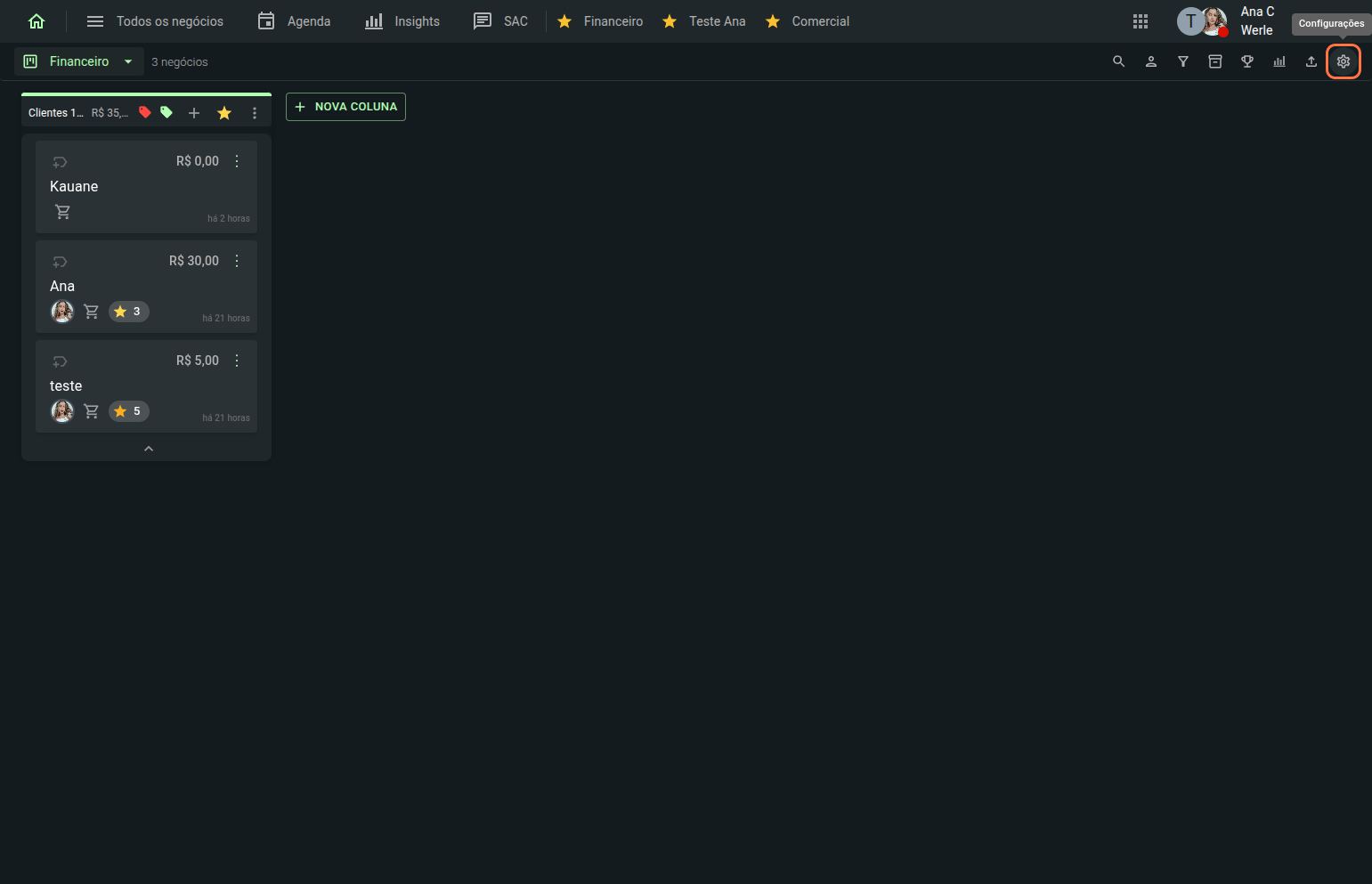This screenshot has height=884, width=1372.
Task: Open the Ana C Werle profile avatar
Action: (1214, 21)
